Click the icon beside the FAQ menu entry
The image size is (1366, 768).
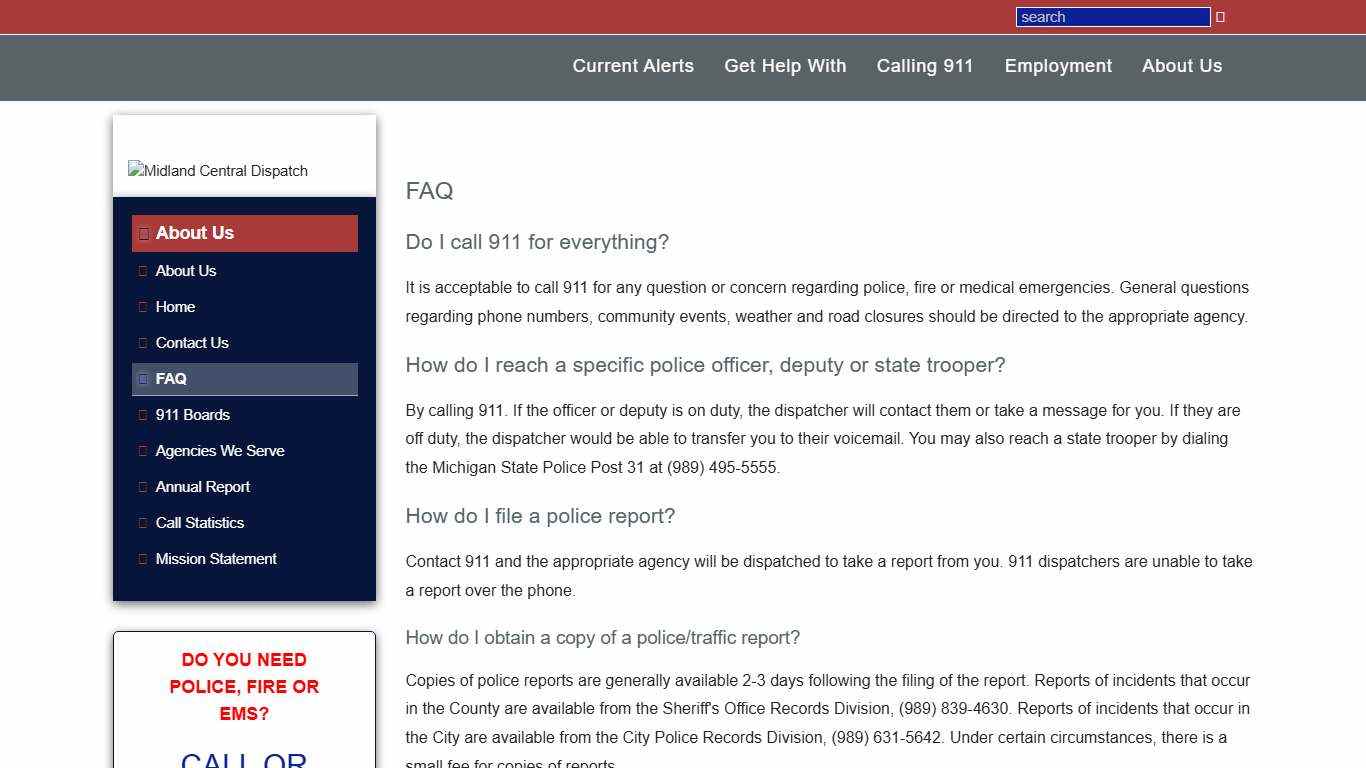143,379
